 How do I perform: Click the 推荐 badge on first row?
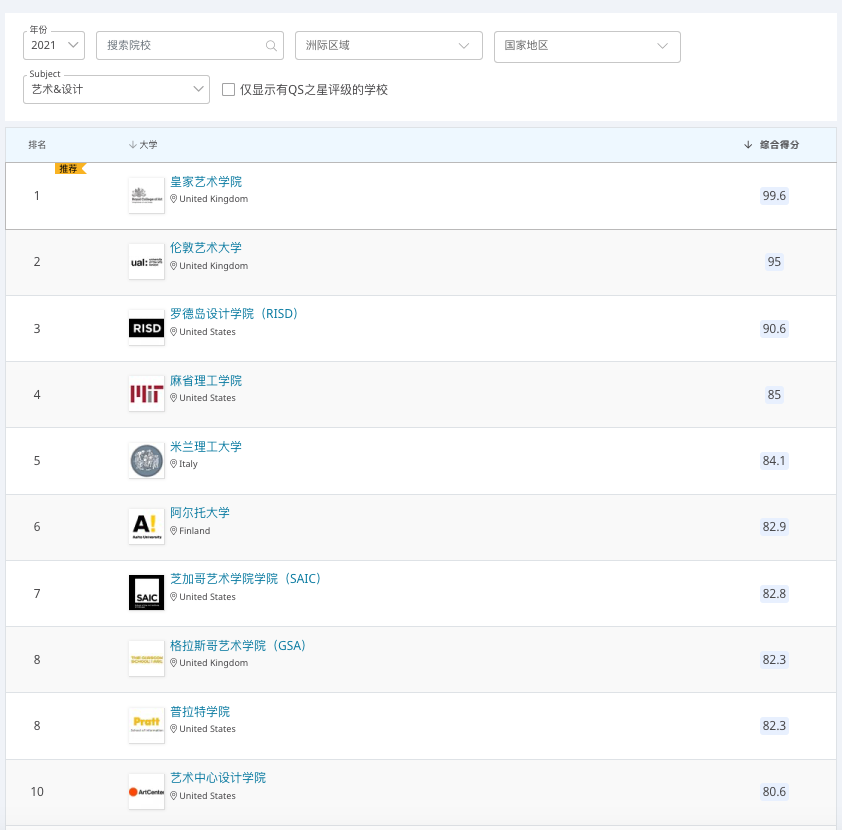(x=70, y=169)
